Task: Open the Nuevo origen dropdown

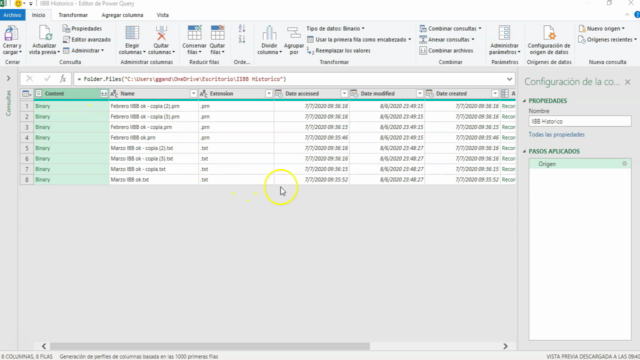Action: pos(602,29)
